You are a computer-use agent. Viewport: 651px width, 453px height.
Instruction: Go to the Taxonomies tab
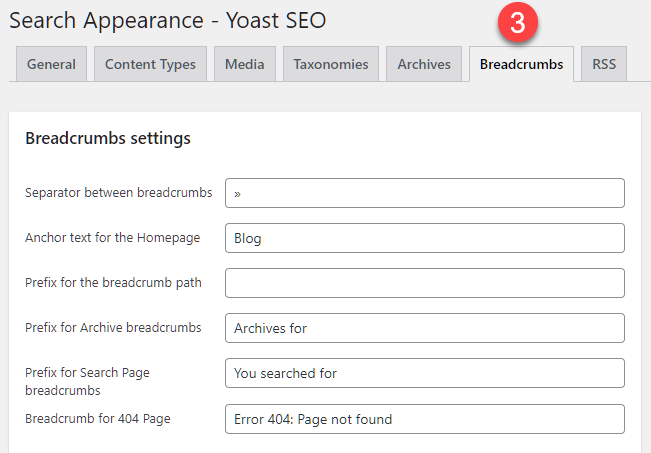pos(331,64)
